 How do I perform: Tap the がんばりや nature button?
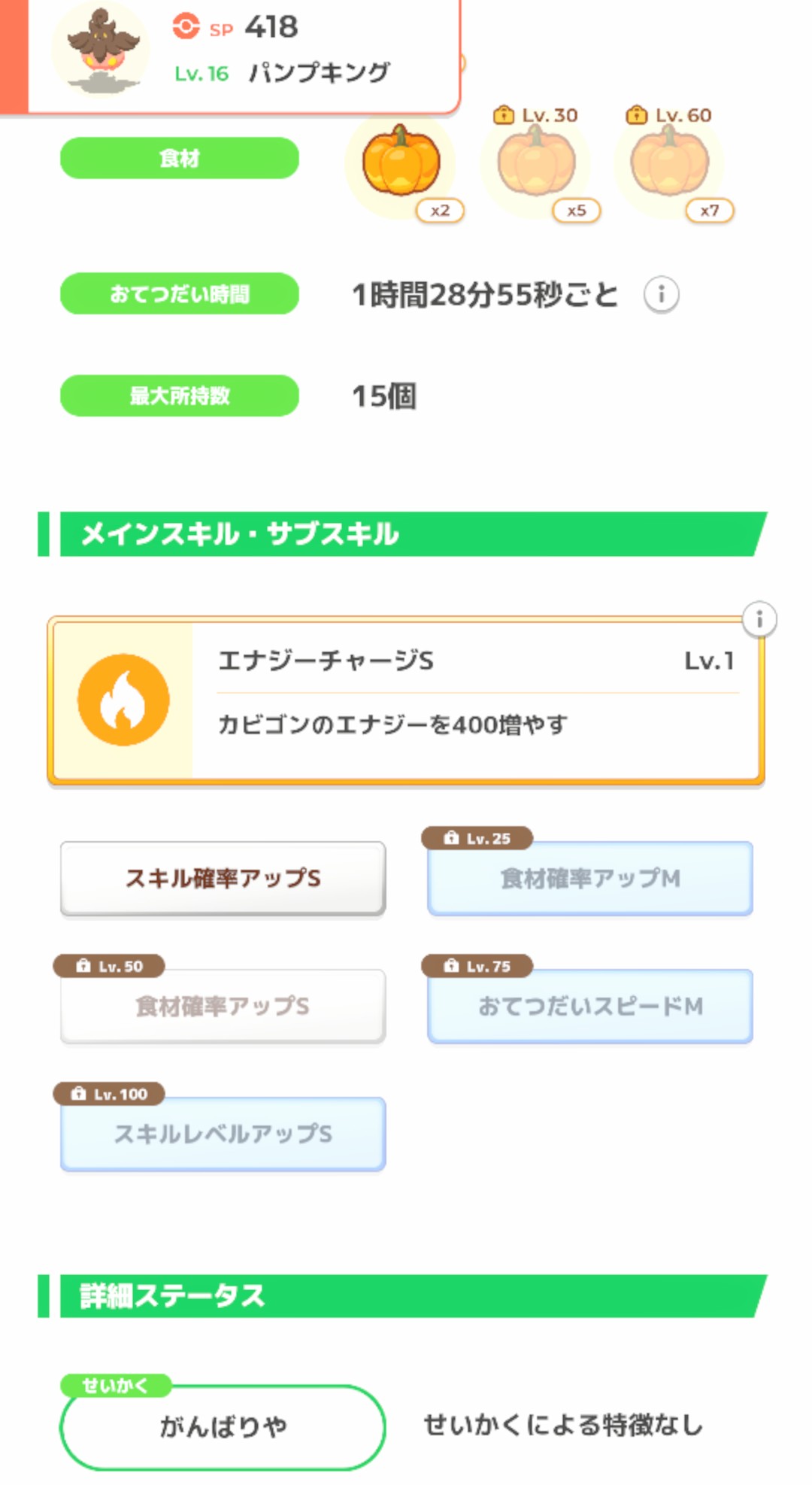[223, 1426]
